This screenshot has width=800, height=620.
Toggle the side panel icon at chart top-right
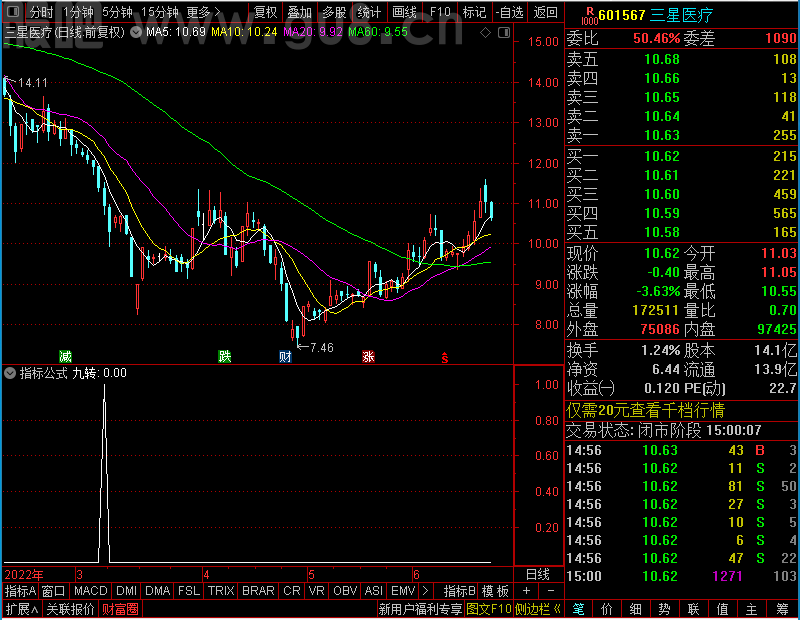(504, 33)
